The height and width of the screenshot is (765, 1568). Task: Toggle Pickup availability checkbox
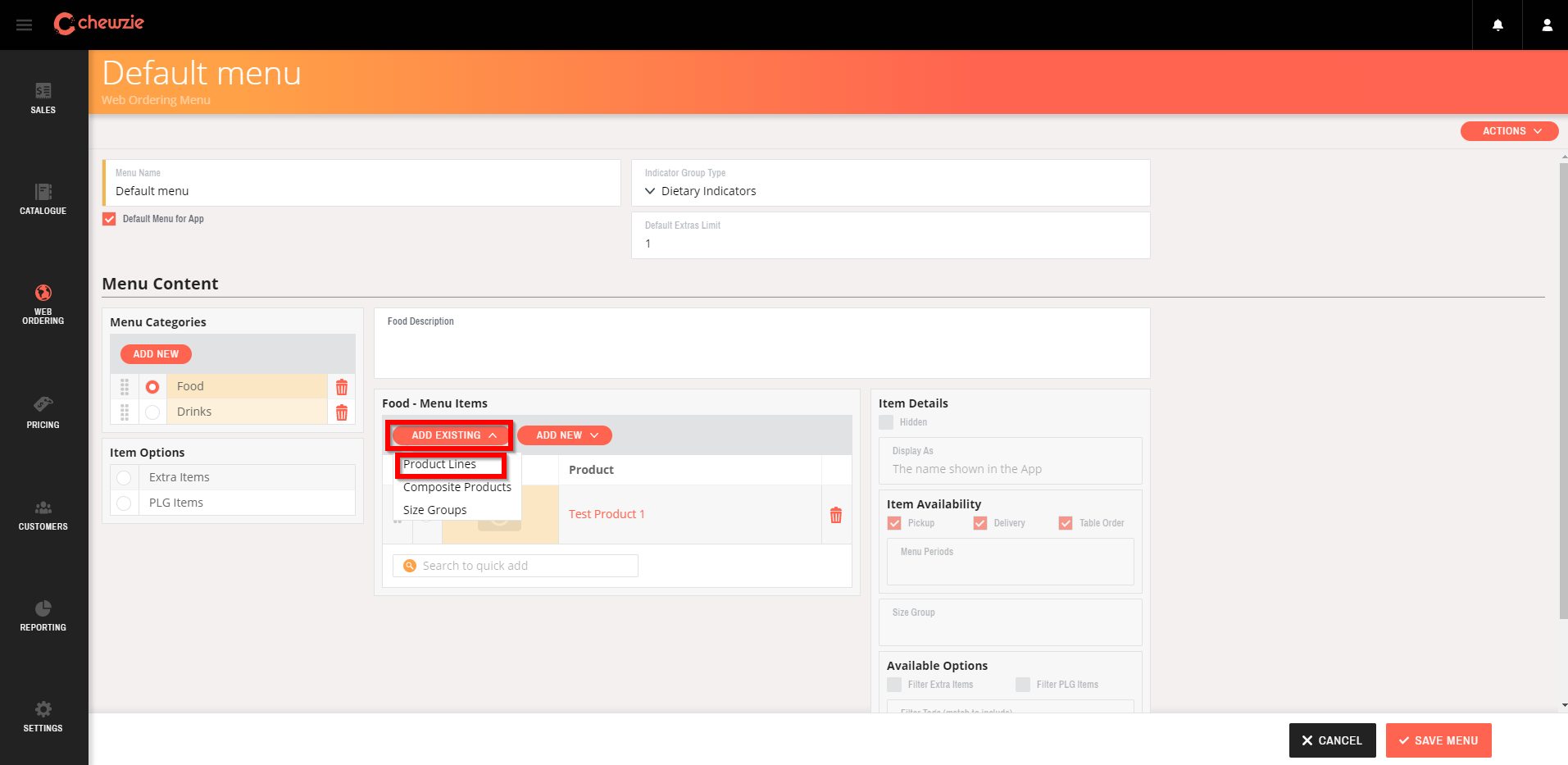(894, 523)
